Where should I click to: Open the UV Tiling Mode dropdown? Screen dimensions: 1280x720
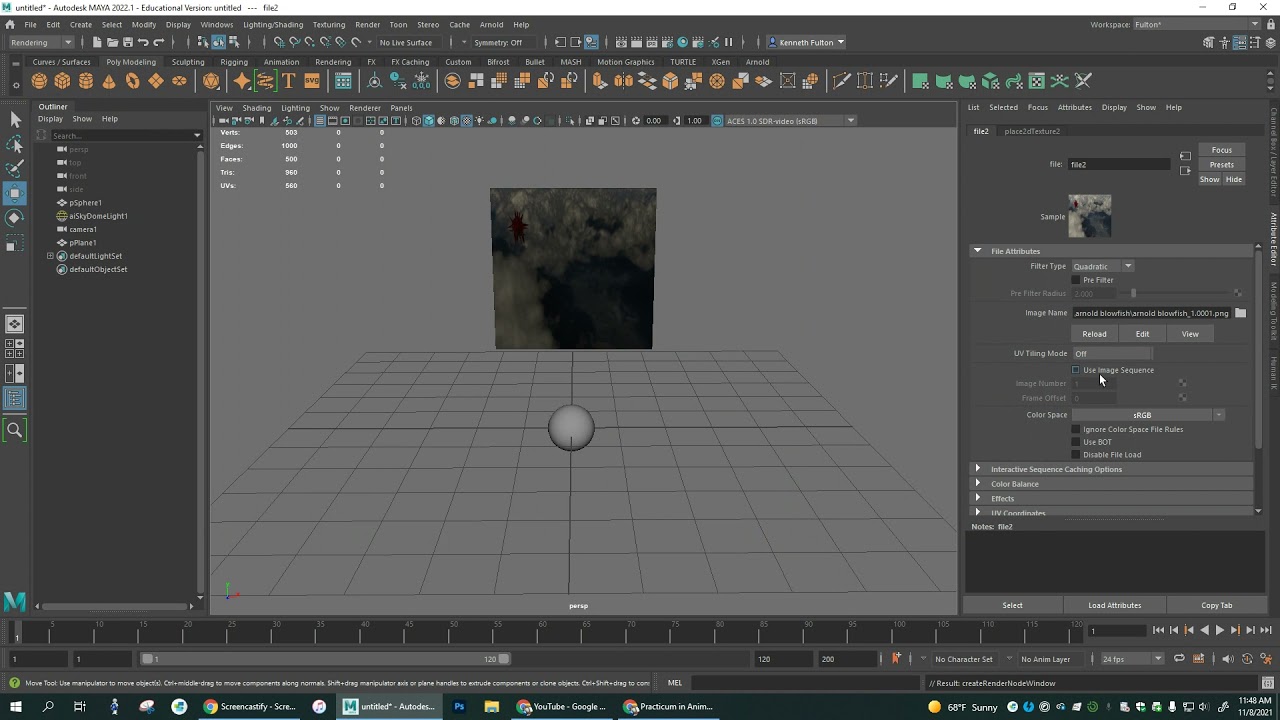1112,353
